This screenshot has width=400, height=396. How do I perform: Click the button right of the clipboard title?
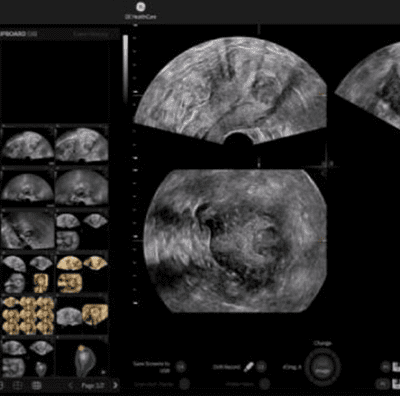click(91, 34)
